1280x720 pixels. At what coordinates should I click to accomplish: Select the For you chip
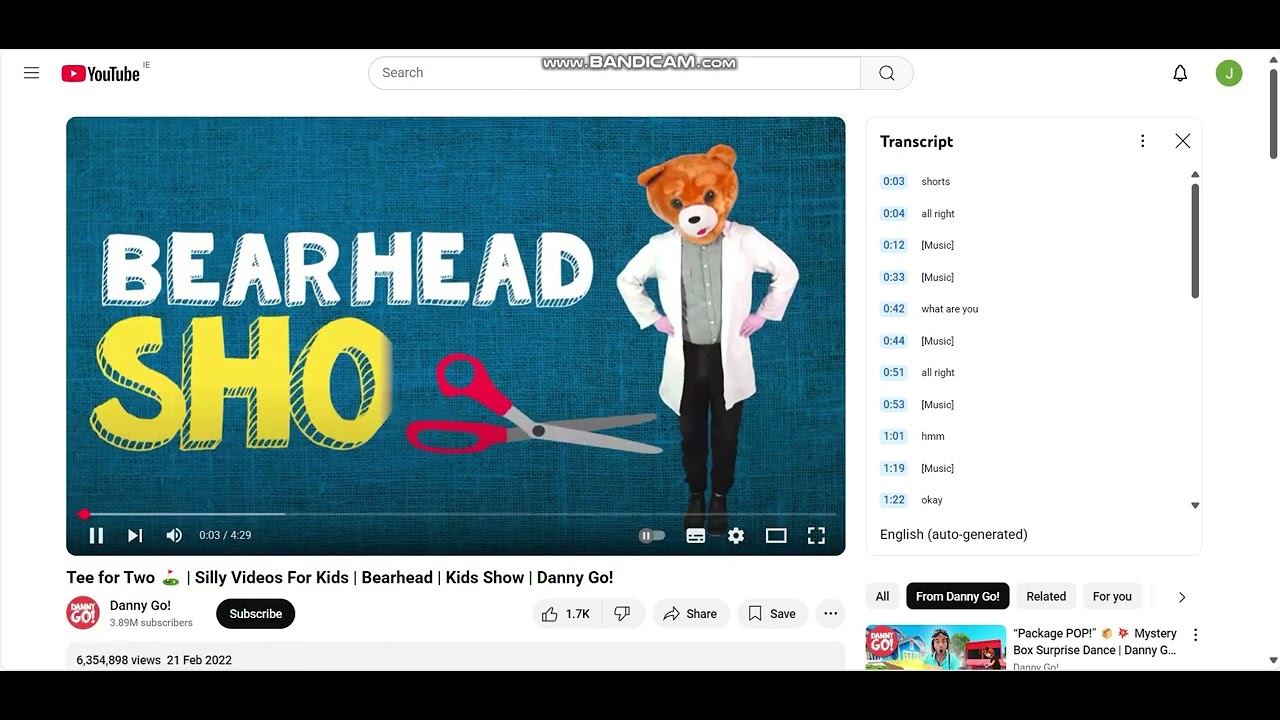[1112, 596]
